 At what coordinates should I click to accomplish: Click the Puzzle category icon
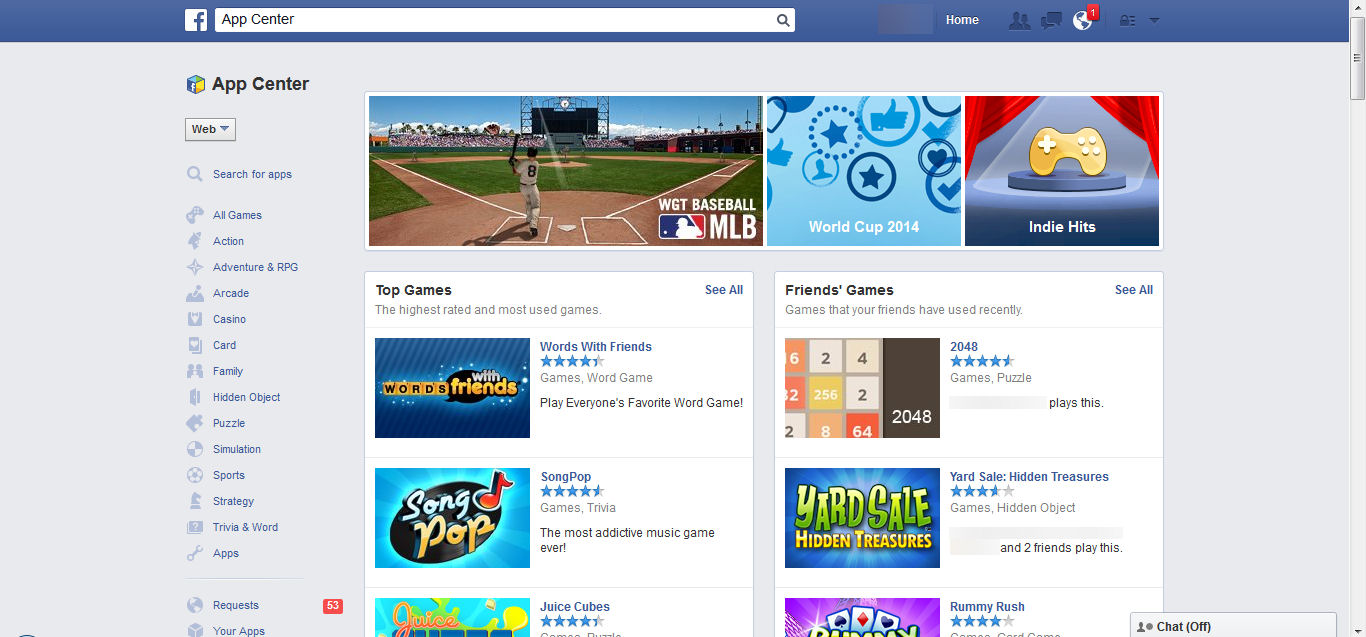[195, 423]
